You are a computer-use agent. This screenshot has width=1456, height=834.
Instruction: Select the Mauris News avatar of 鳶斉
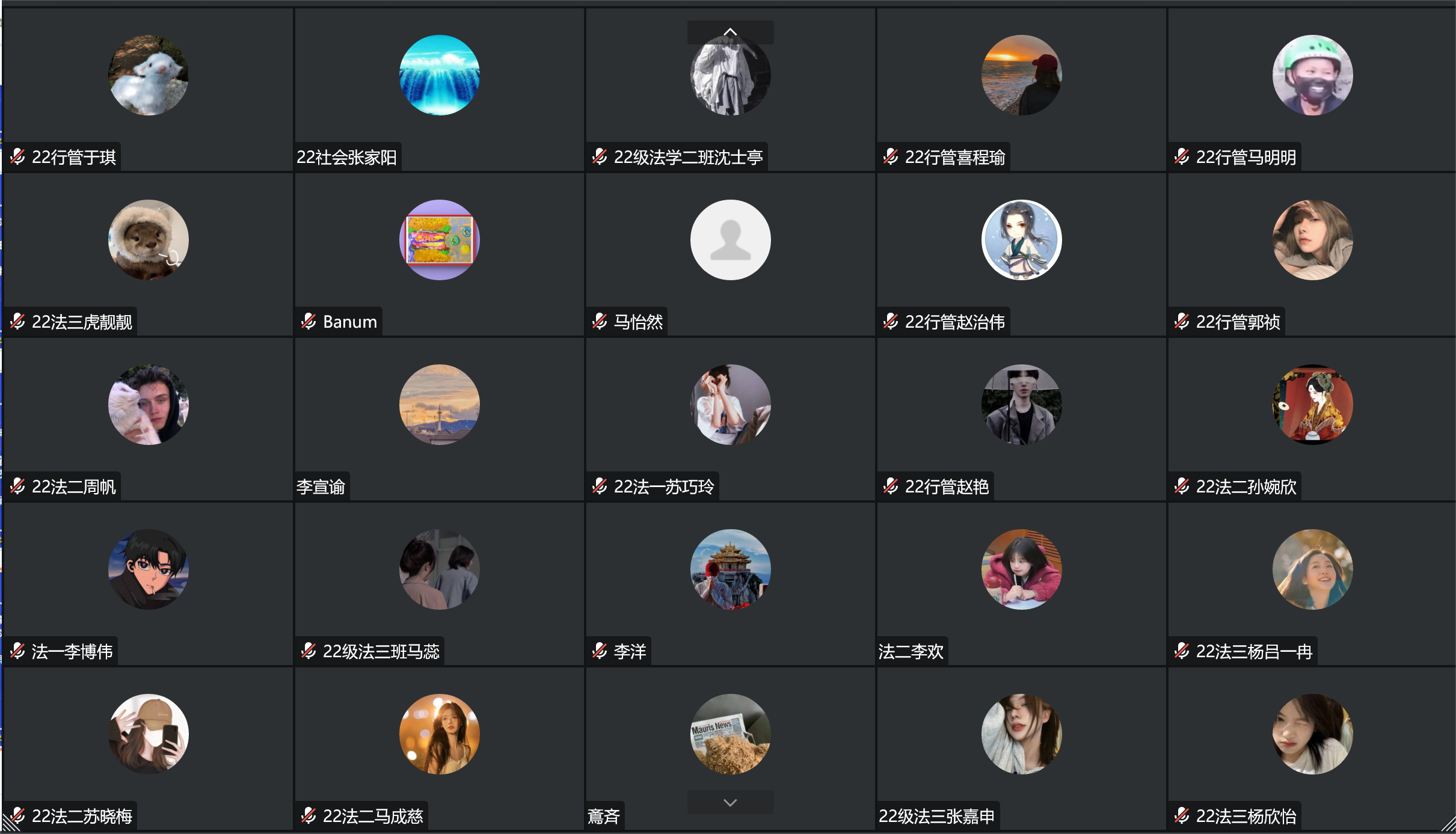pyautogui.click(x=730, y=734)
